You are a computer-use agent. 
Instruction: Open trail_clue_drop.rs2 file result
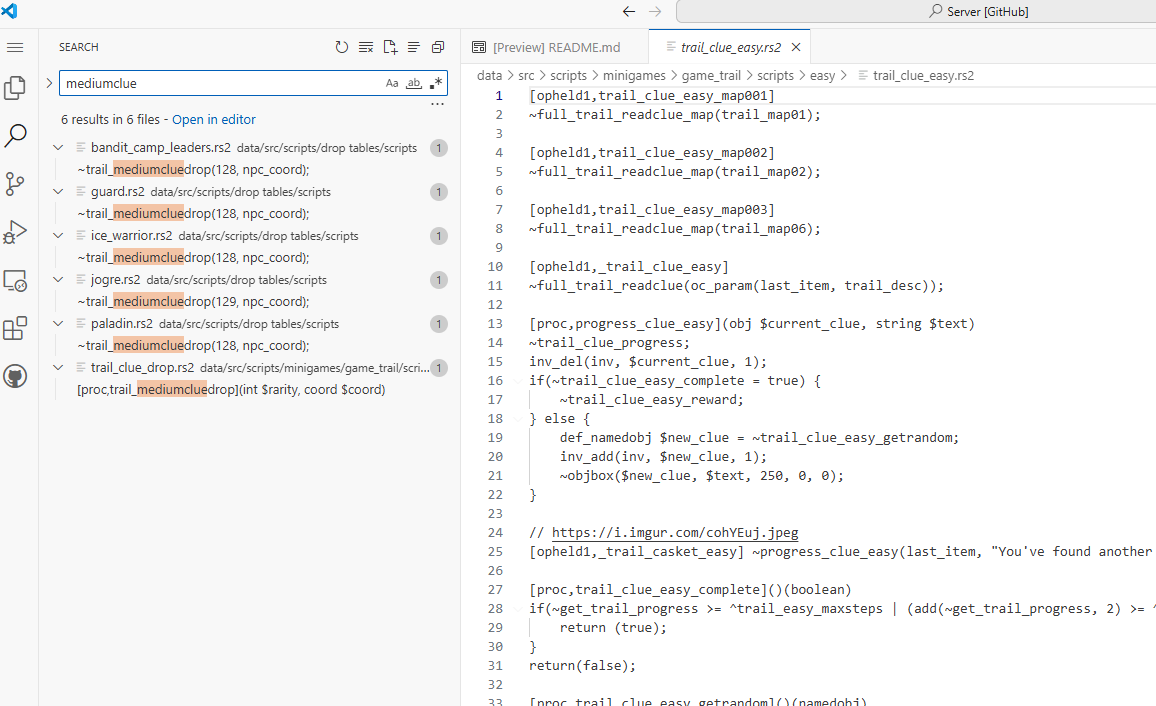(251, 368)
